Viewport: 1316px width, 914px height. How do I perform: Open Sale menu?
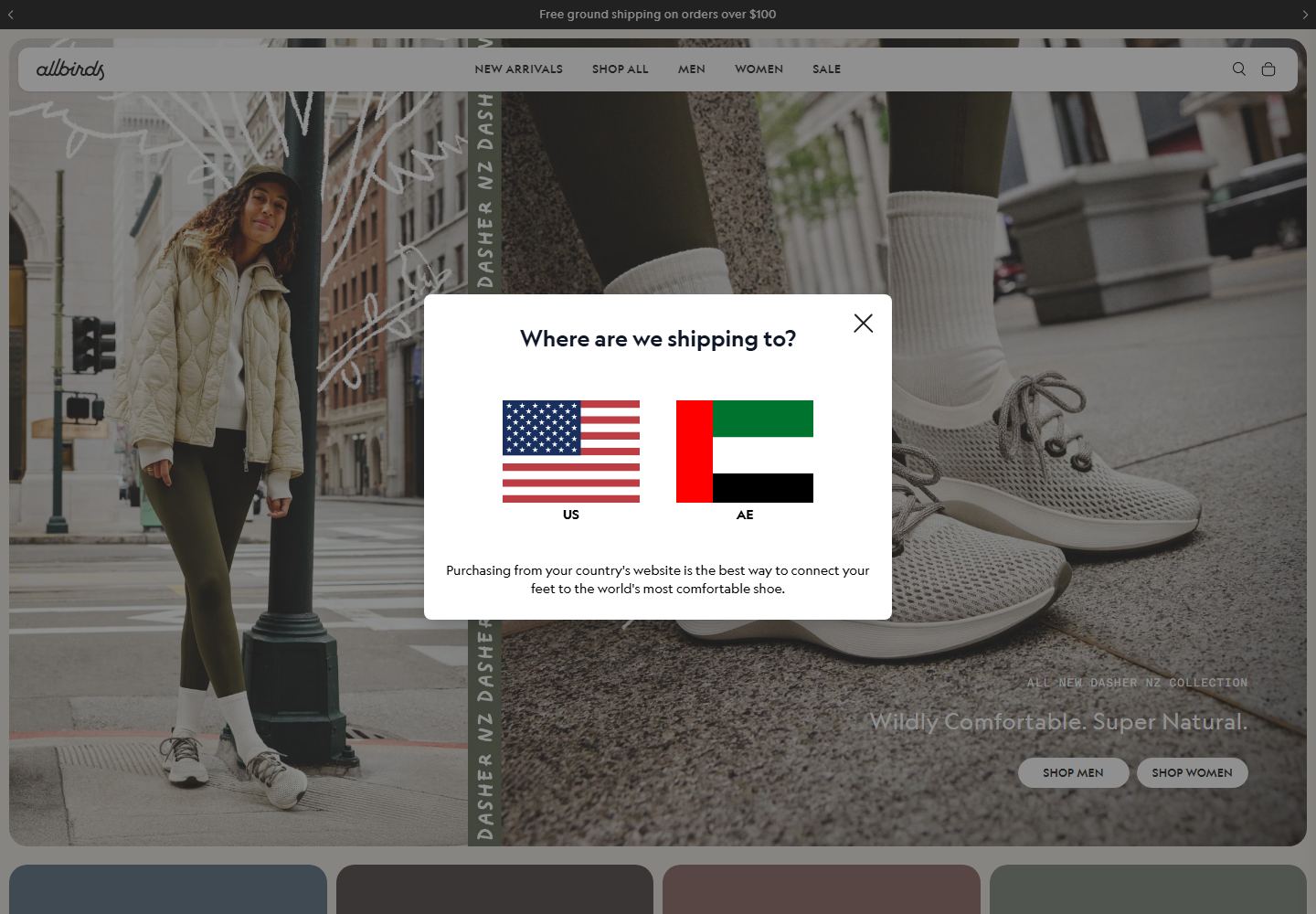[x=826, y=69]
